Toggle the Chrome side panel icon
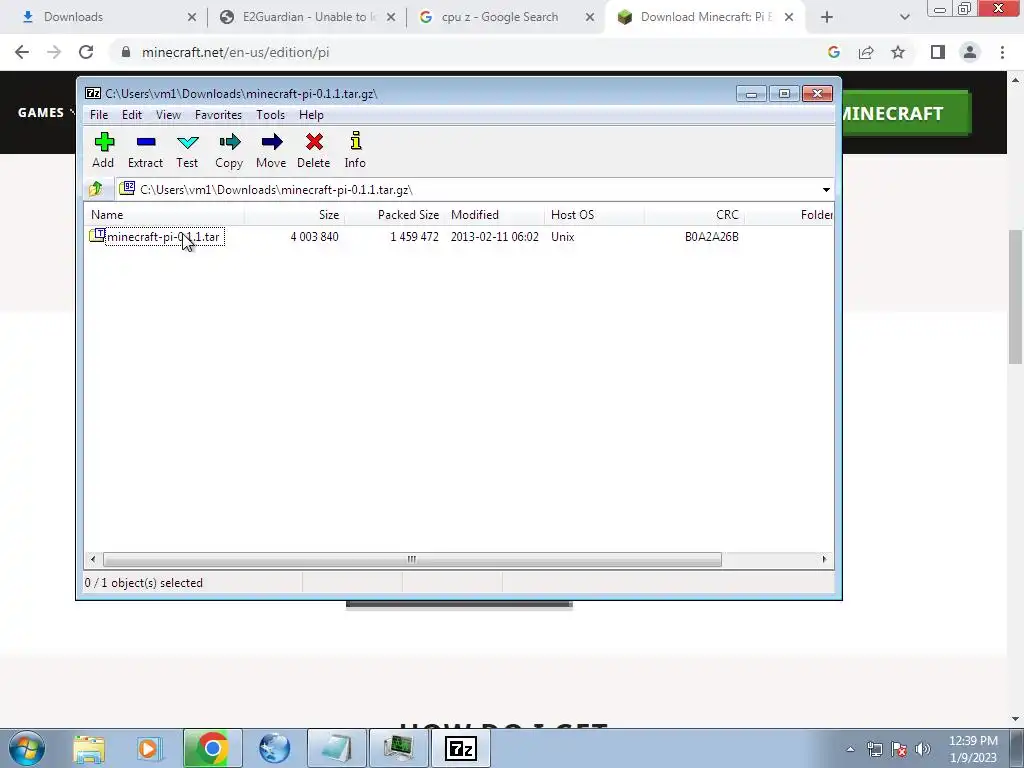Screen dimensions: 1024x768 [938, 52]
